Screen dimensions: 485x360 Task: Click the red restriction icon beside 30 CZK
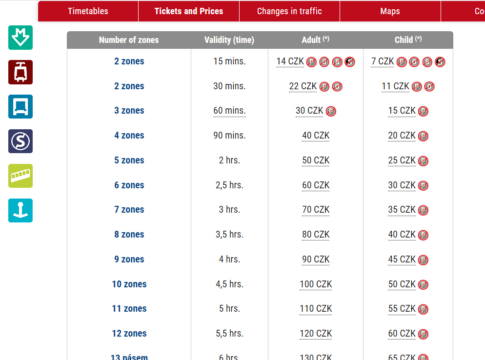[x=331, y=111]
